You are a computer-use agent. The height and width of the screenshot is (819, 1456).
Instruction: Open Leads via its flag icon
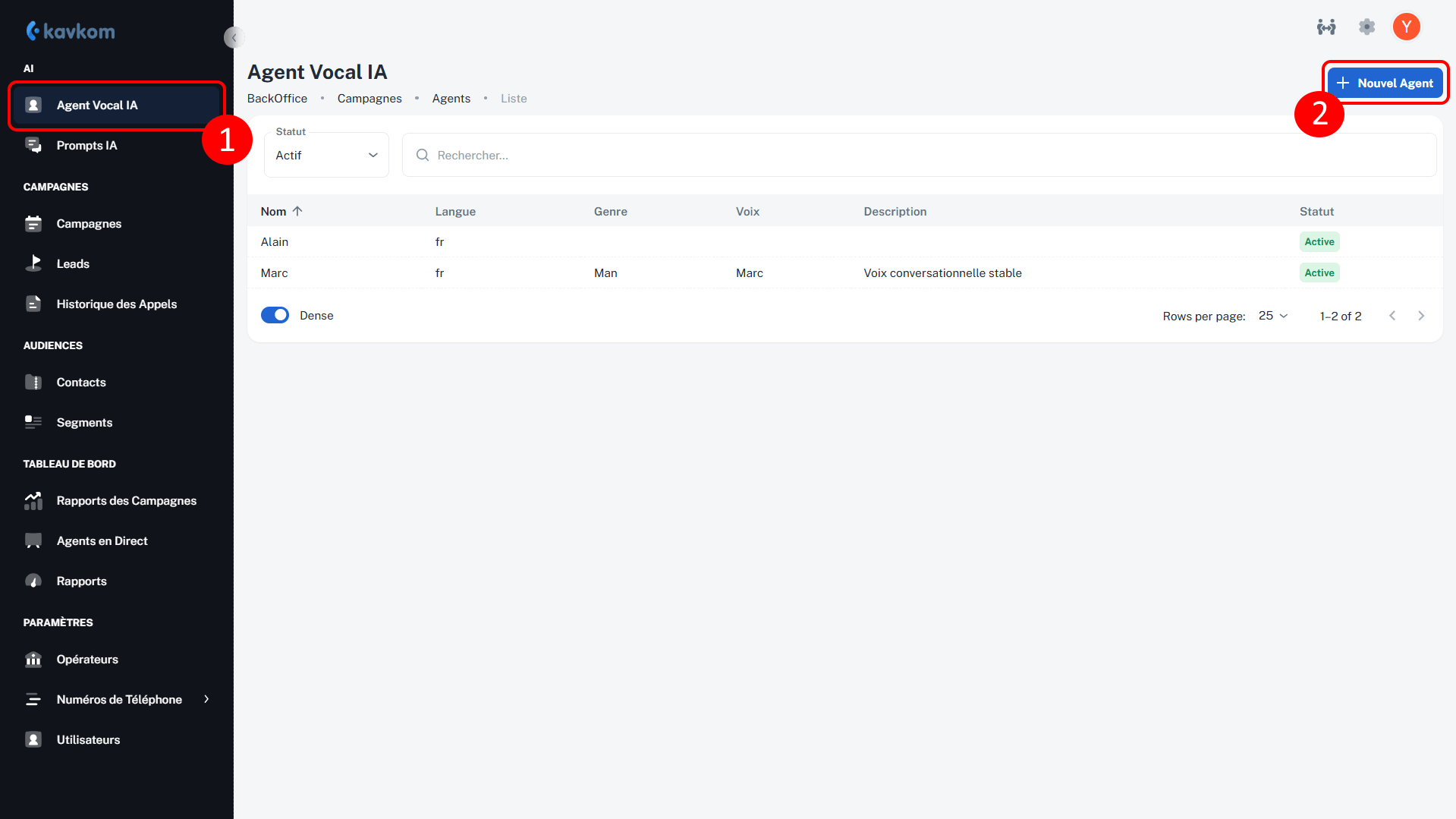33,263
